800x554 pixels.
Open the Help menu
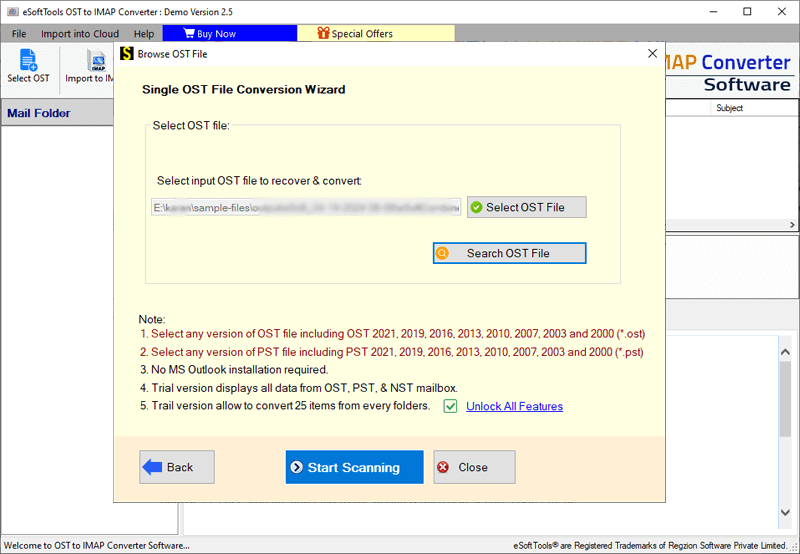pyautogui.click(x=144, y=34)
